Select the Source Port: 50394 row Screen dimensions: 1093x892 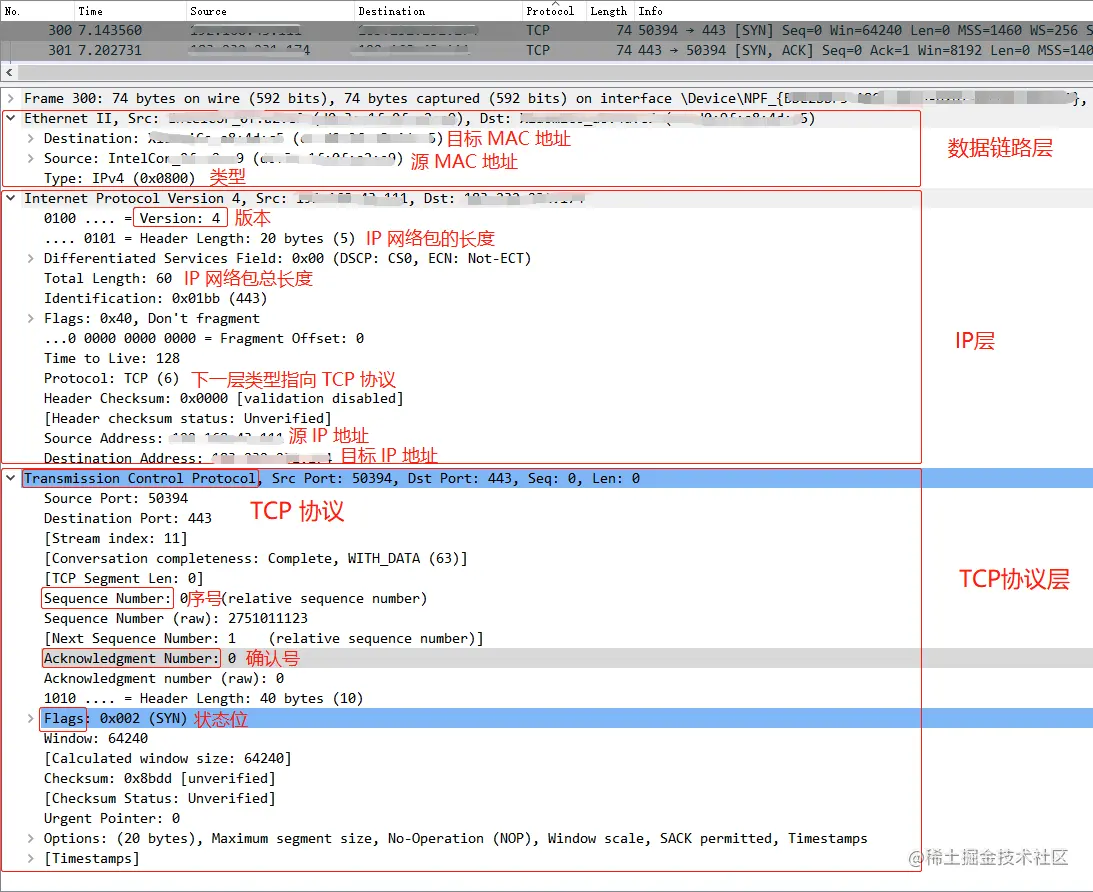click(x=116, y=498)
